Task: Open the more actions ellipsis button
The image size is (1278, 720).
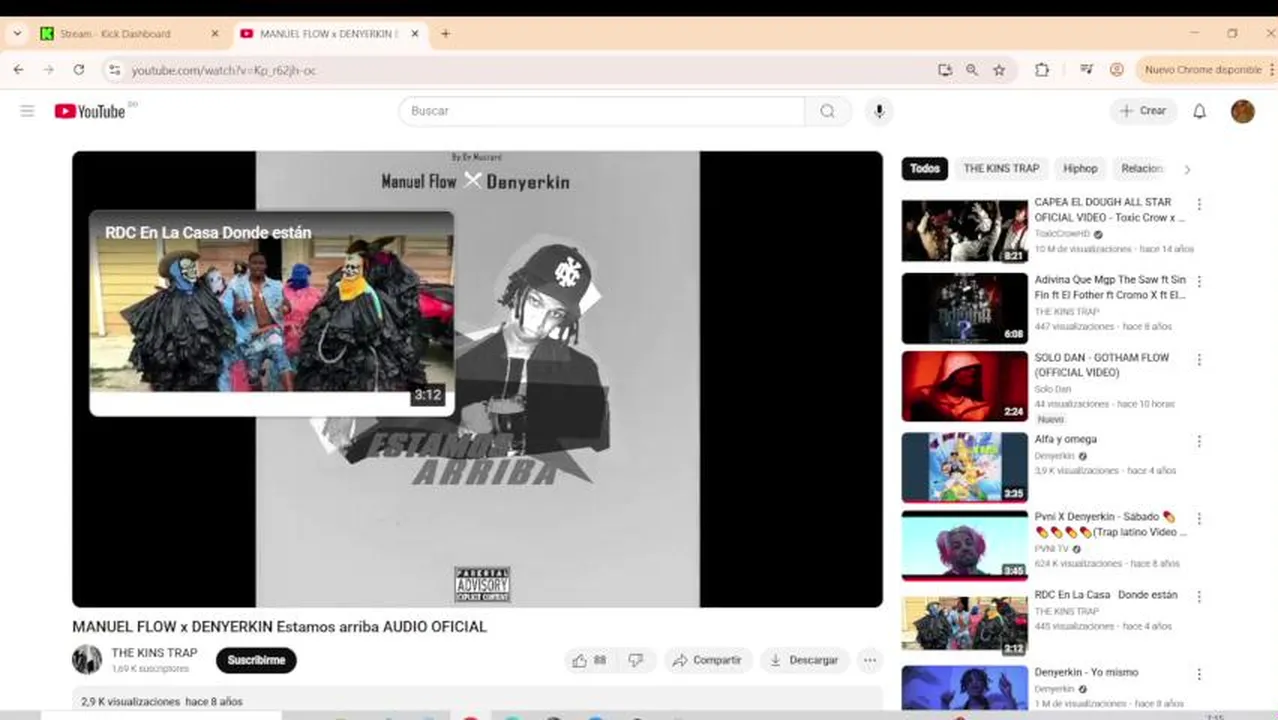Action: click(x=870, y=660)
